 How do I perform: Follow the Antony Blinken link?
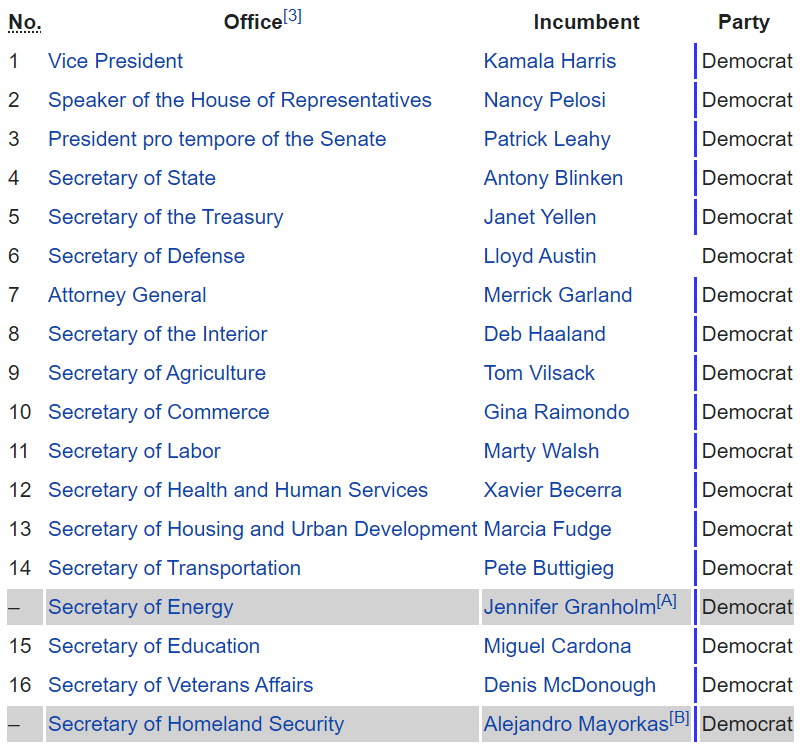[553, 178]
